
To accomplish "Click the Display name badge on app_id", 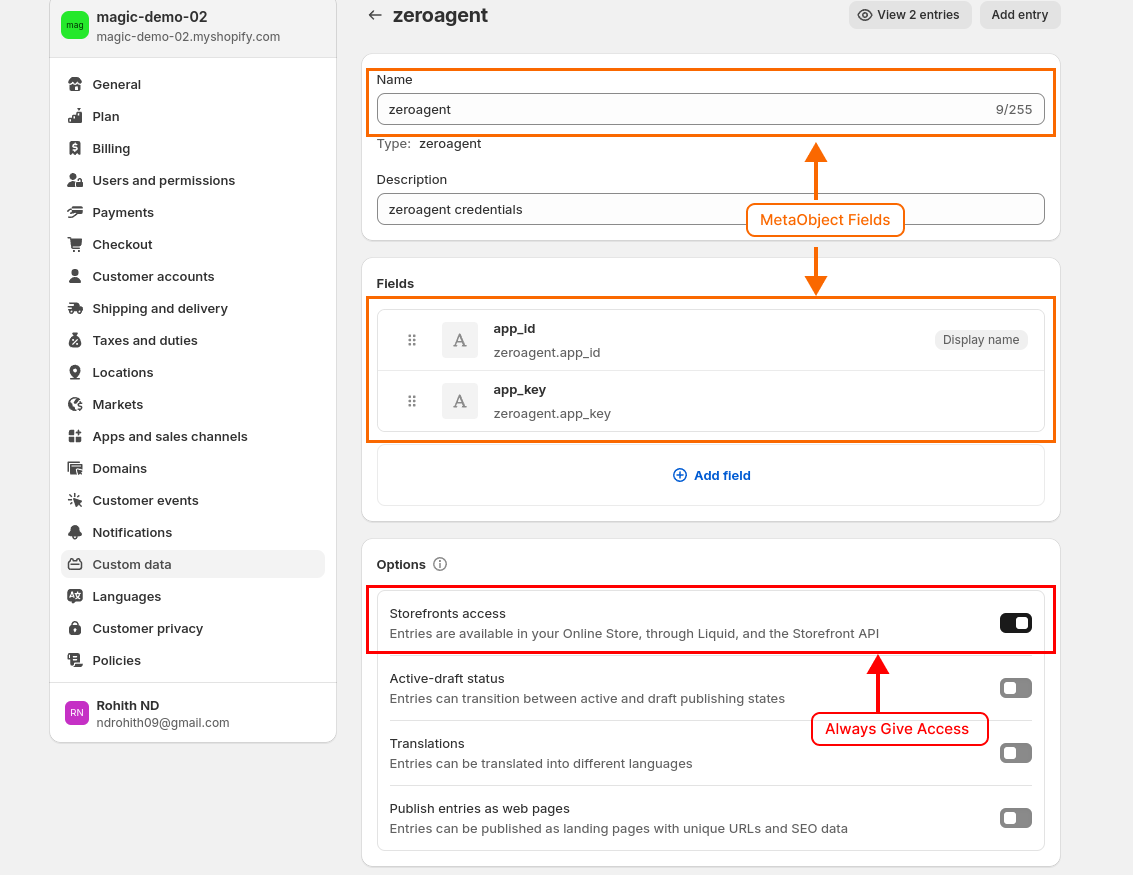I will 981,340.
